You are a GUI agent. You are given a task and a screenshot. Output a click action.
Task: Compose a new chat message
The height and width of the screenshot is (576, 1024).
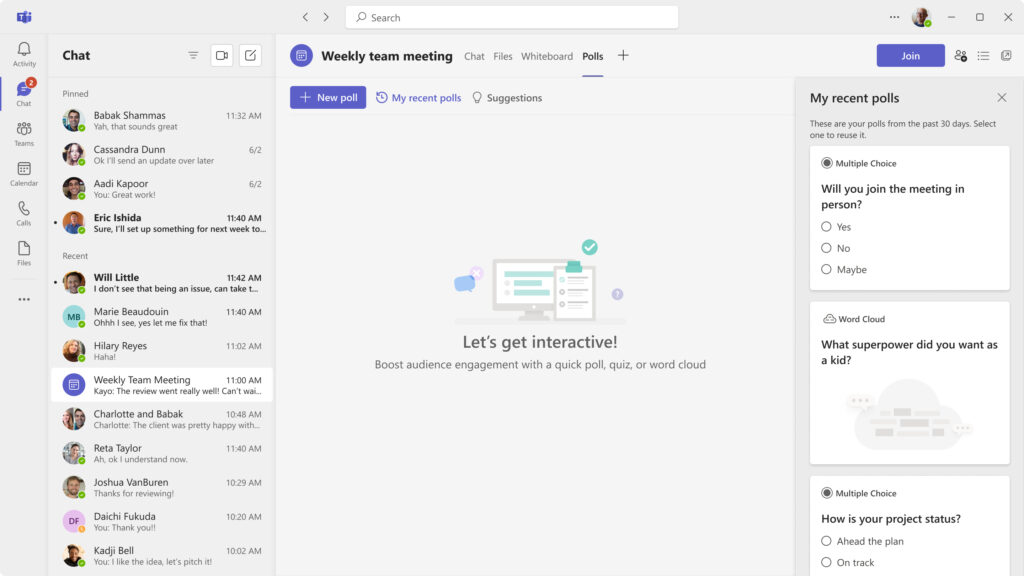click(250, 55)
